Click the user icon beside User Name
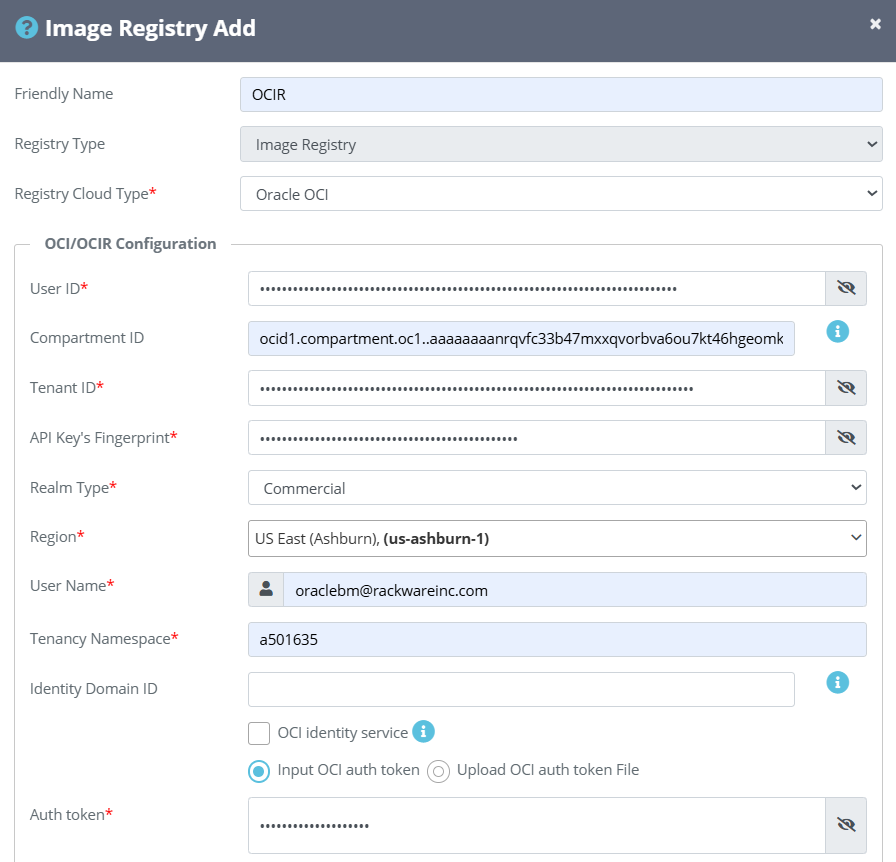 pyautogui.click(x=266, y=589)
